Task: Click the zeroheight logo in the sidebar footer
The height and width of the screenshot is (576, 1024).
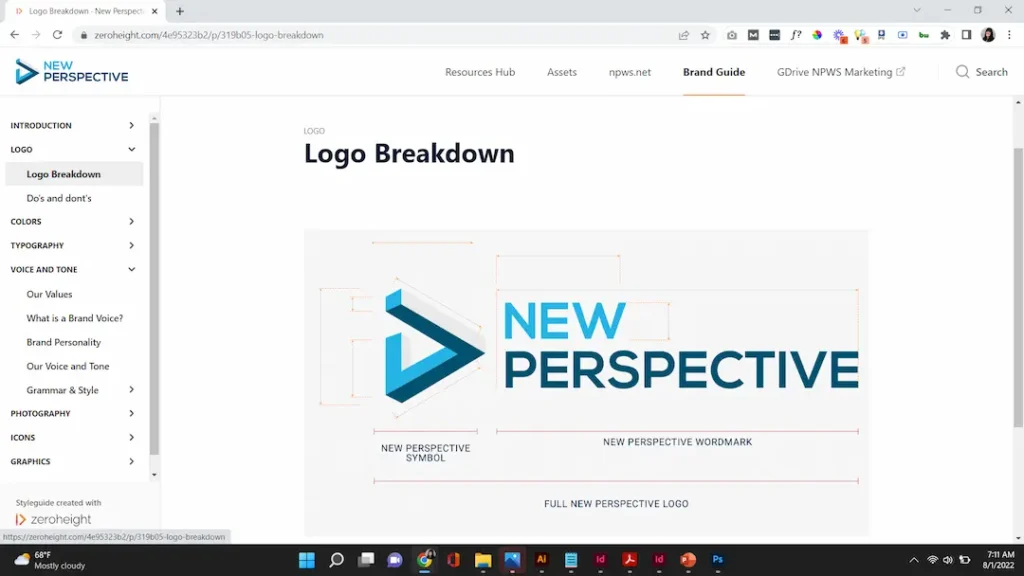Action: click(x=54, y=519)
